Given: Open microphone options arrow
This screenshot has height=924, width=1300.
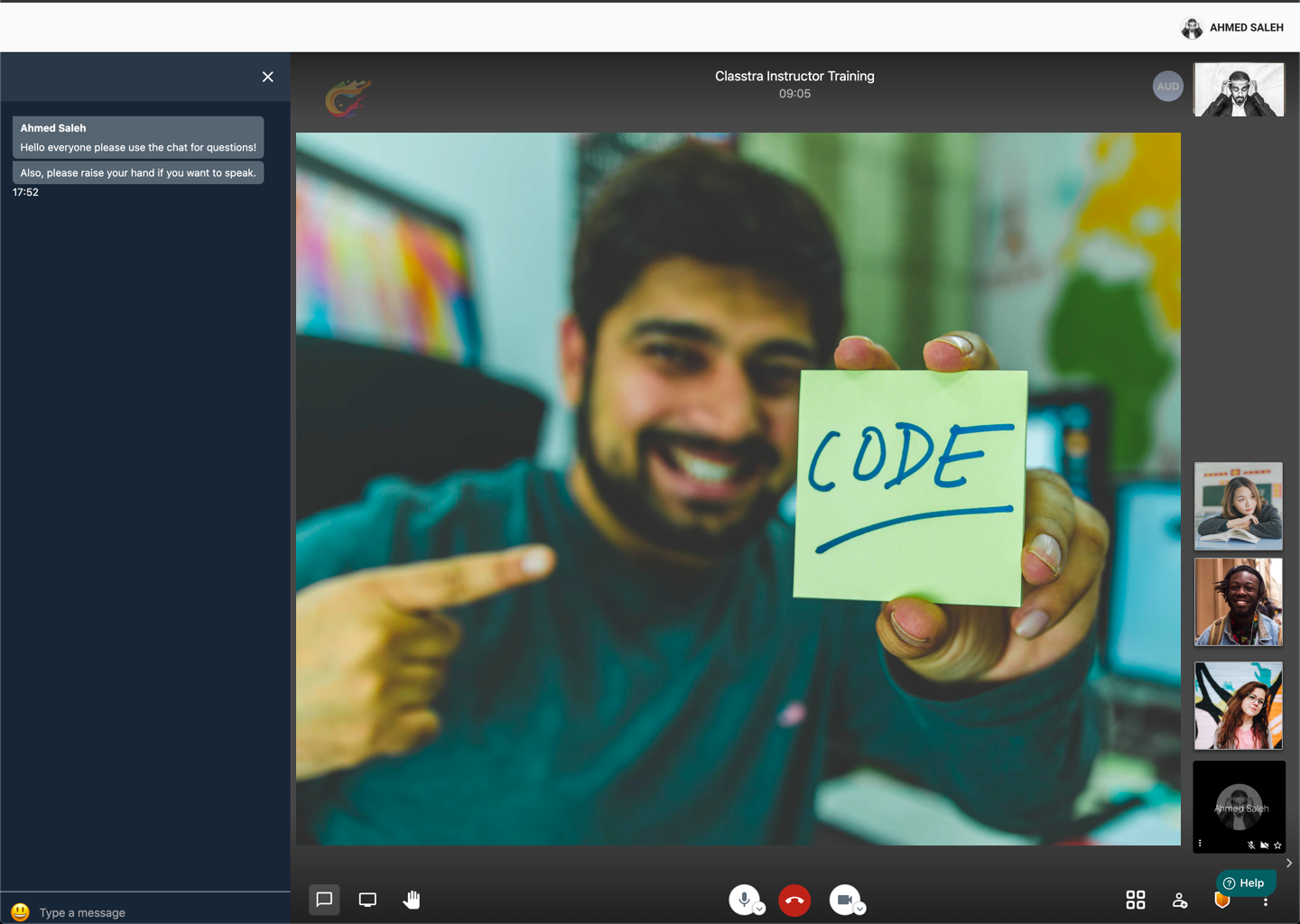Looking at the screenshot, I should coord(760,909).
